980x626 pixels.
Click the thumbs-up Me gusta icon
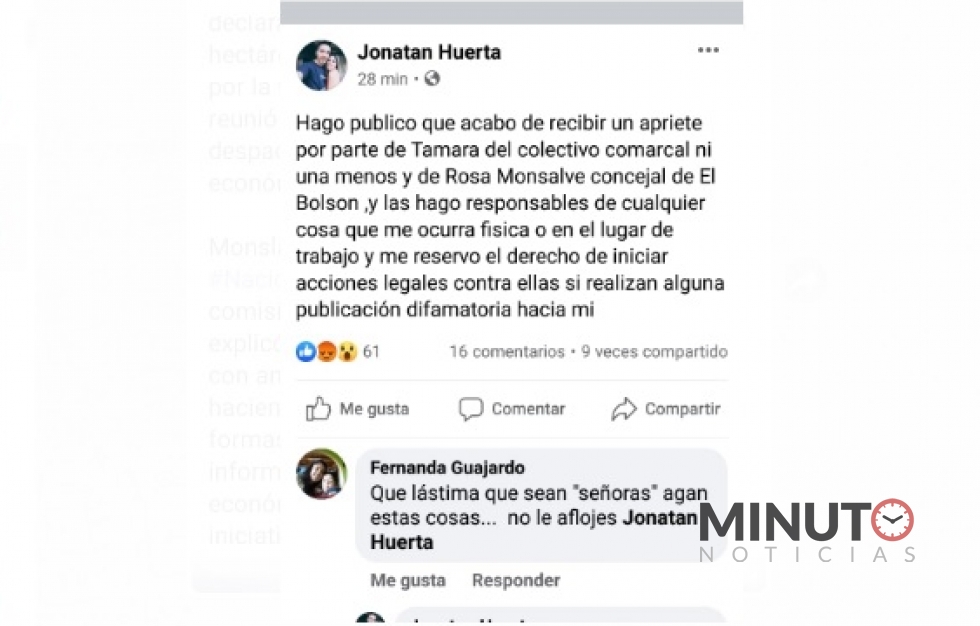click(x=318, y=409)
